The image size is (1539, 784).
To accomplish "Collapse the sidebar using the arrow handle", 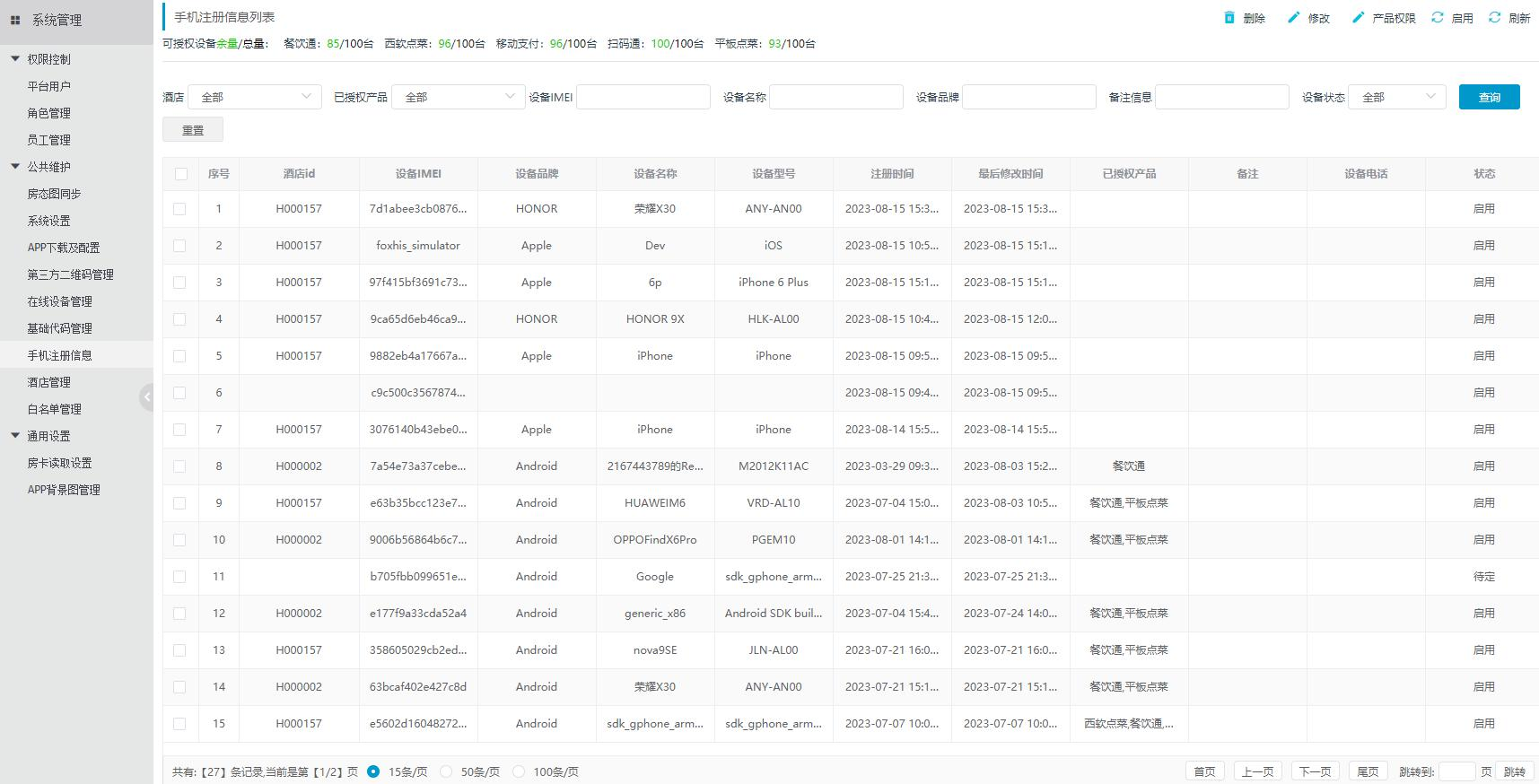I will click(x=146, y=396).
